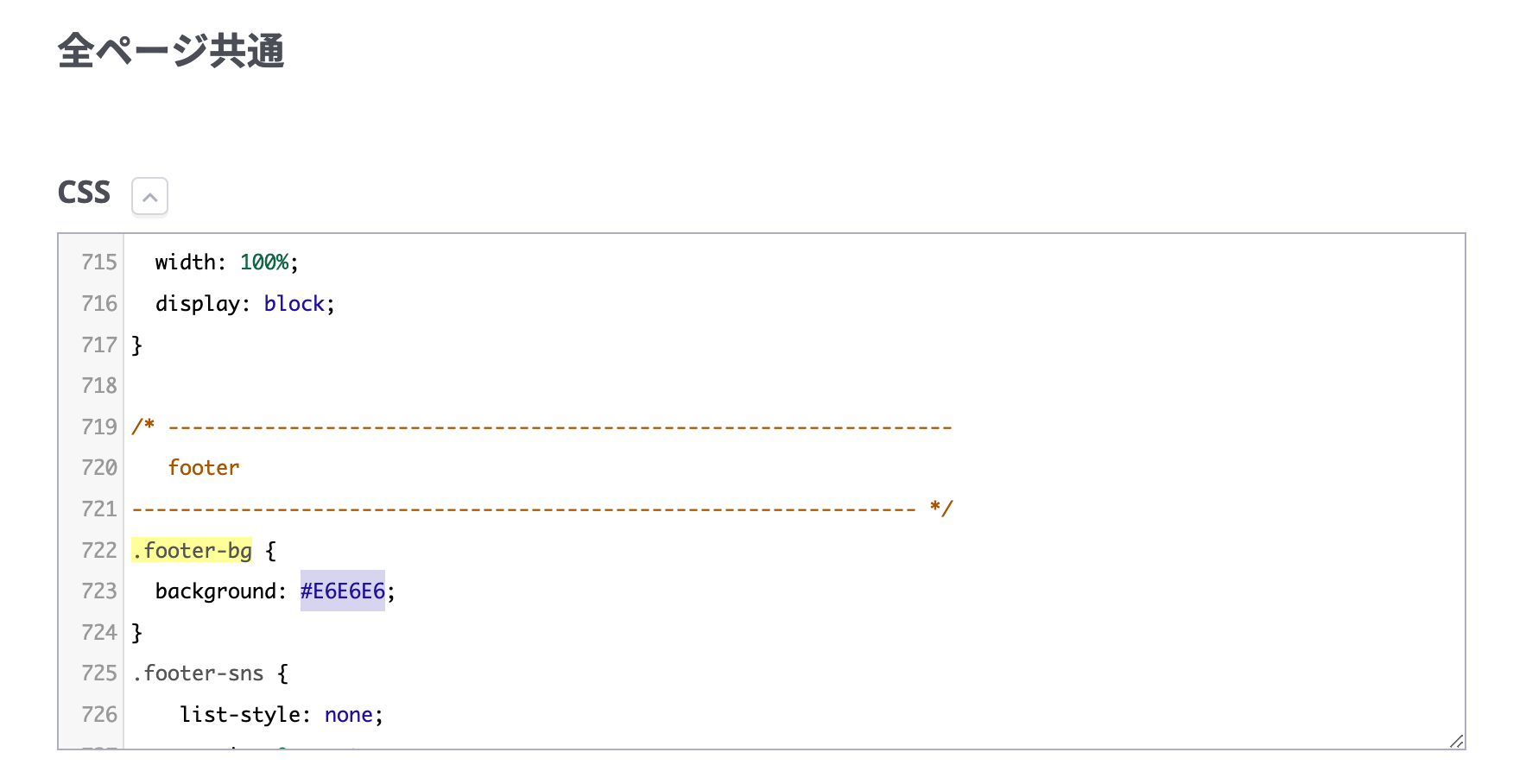
Task: Click the orange footer comment text
Action: click(204, 468)
